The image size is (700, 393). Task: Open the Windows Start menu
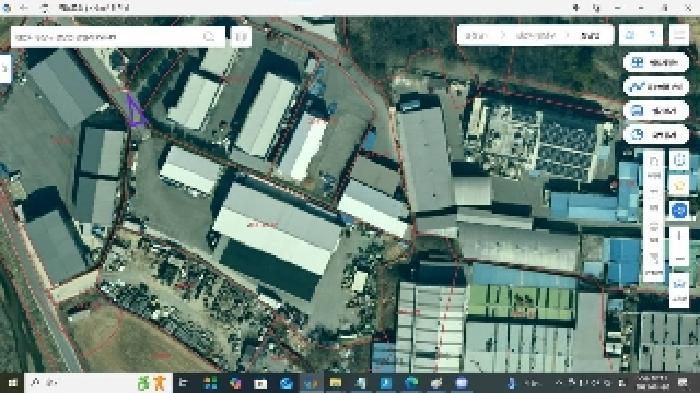[12, 383]
